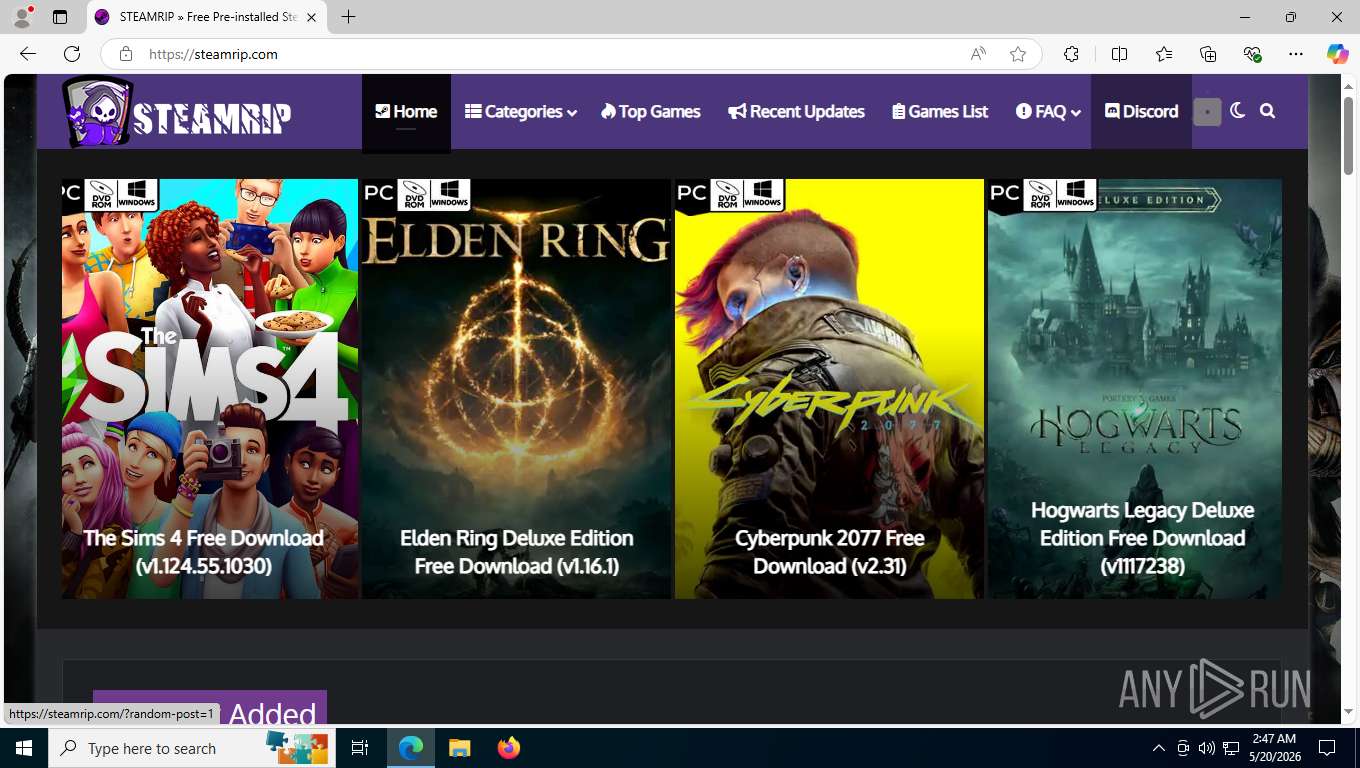This screenshot has width=1360, height=768.
Task: Close the STEAMRIP browser tab
Action: point(311,17)
